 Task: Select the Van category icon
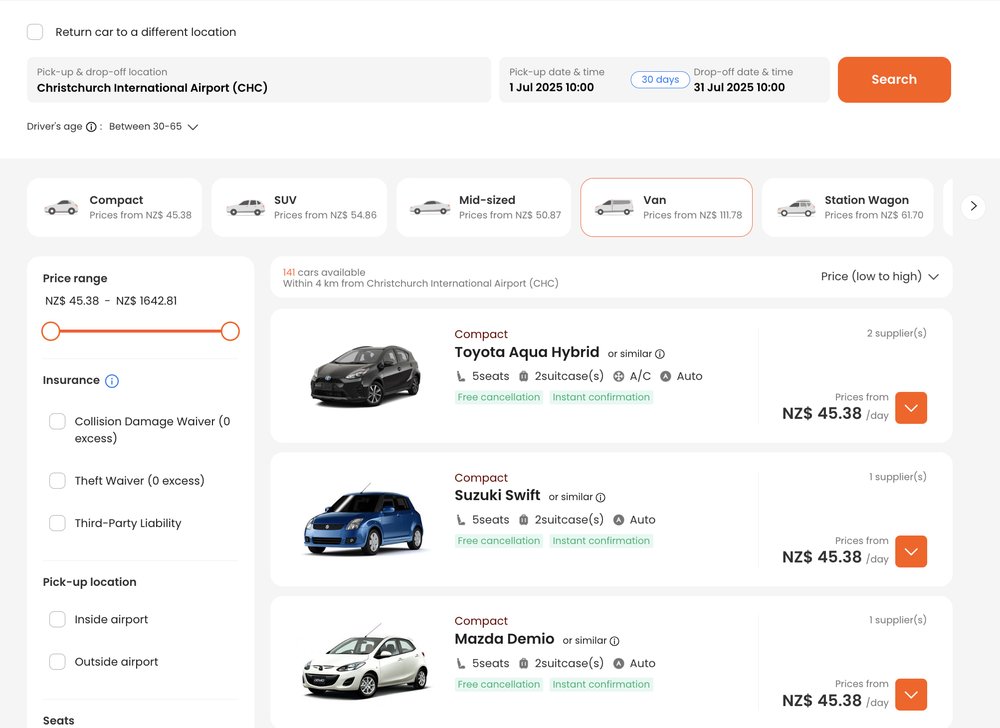point(613,207)
